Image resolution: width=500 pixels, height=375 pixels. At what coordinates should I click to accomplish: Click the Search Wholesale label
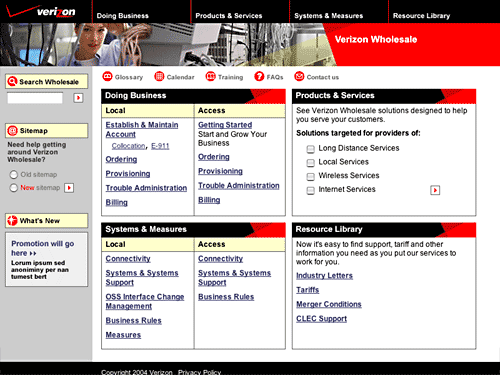[49, 82]
